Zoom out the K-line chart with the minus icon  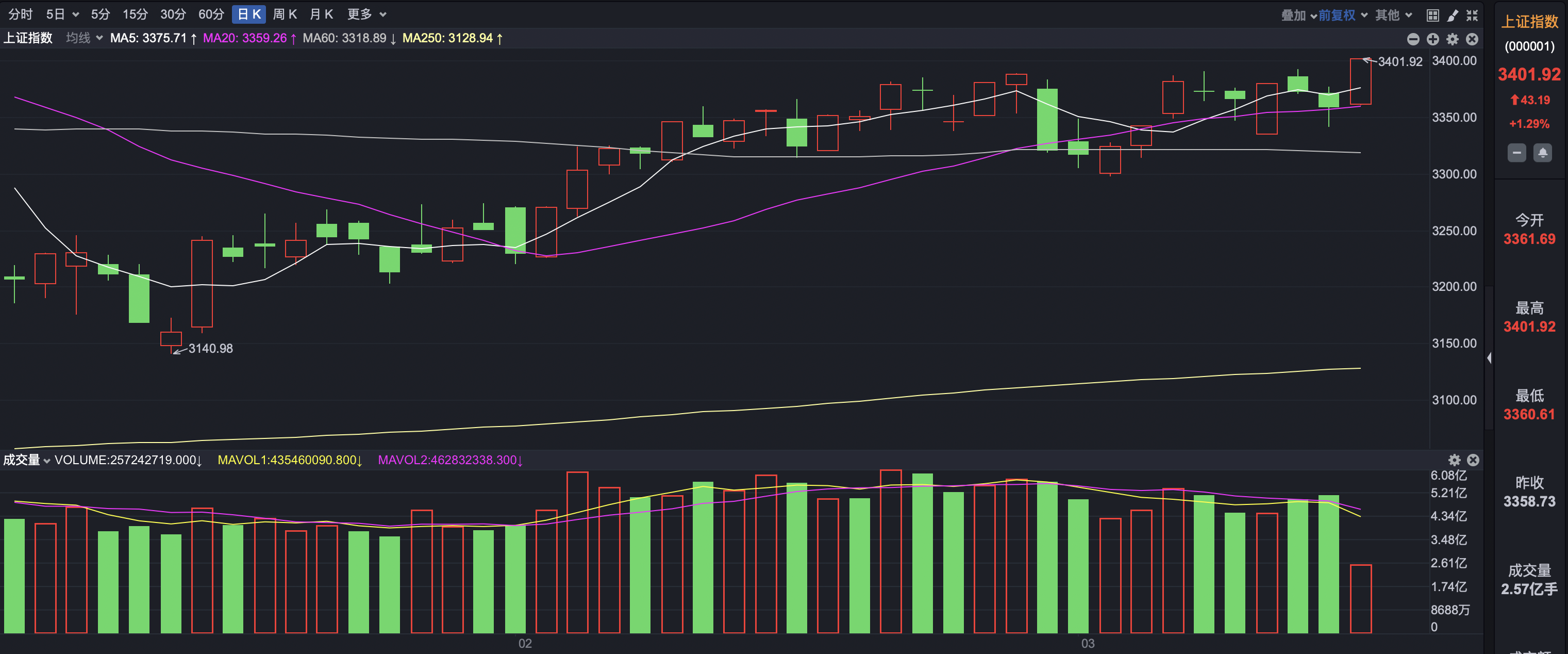point(1413,40)
